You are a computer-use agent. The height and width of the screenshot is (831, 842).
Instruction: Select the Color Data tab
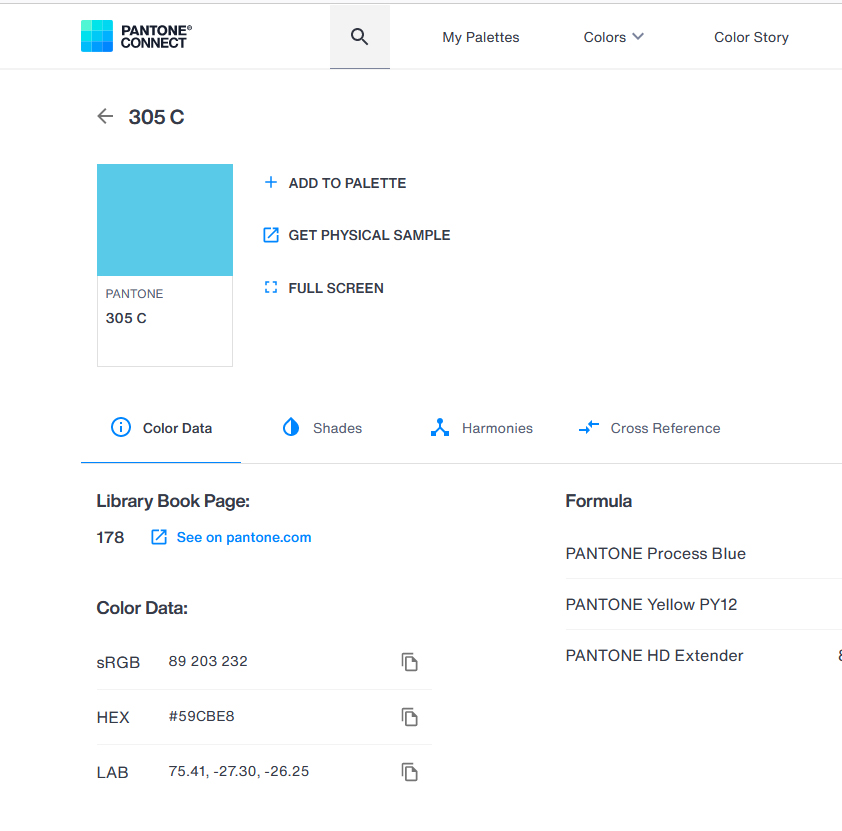(161, 428)
